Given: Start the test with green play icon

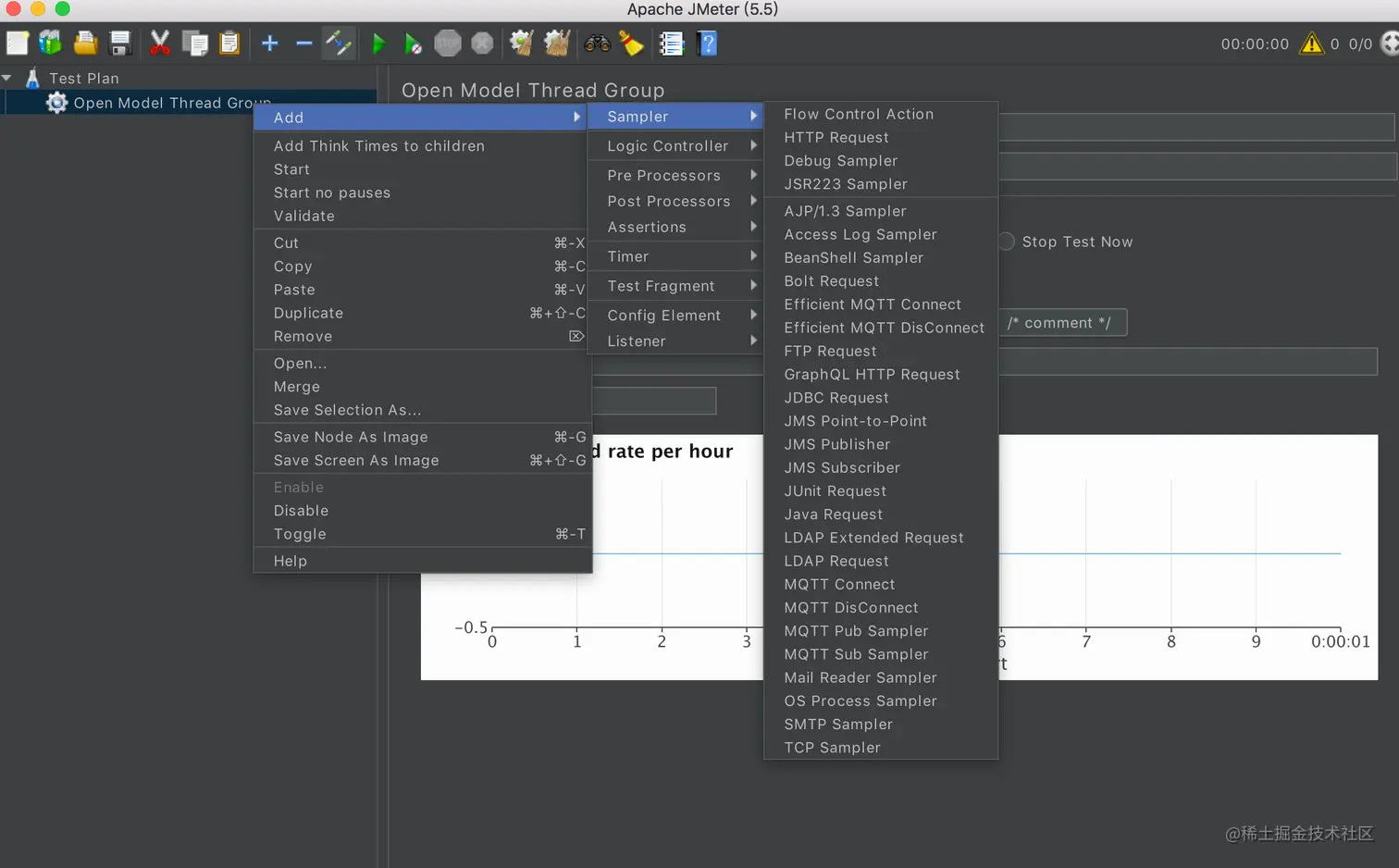Looking at the screenshot, I should [378, 43].
